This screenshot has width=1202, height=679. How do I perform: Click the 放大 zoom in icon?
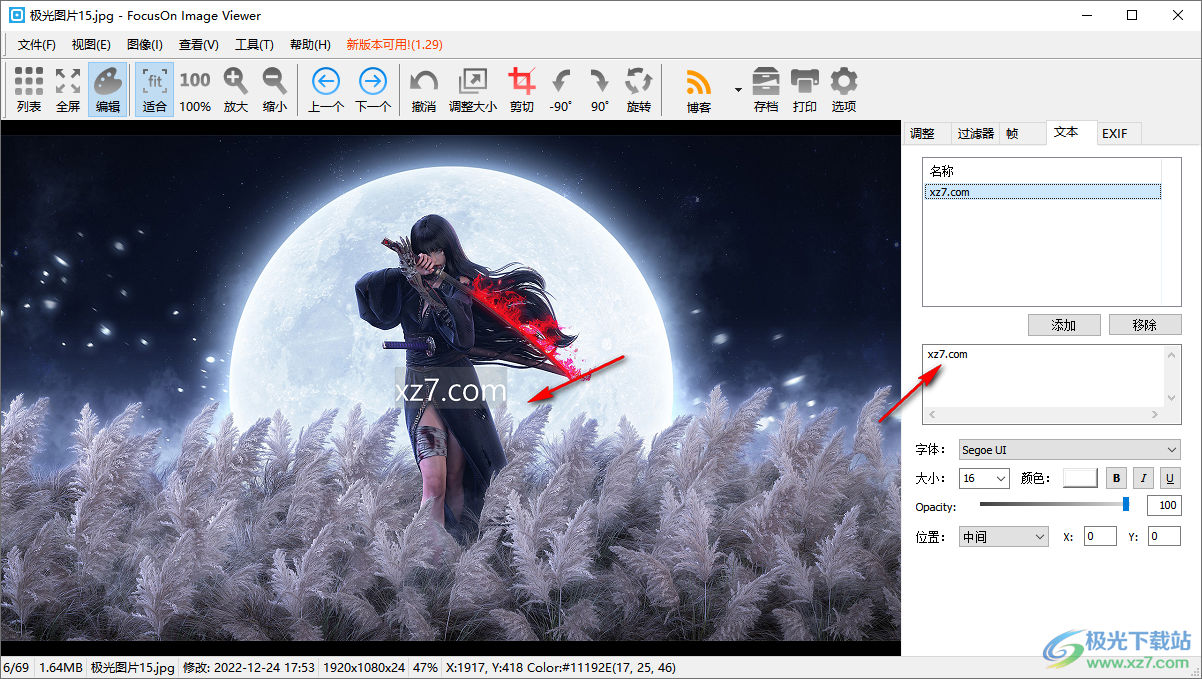coord(236,90)
